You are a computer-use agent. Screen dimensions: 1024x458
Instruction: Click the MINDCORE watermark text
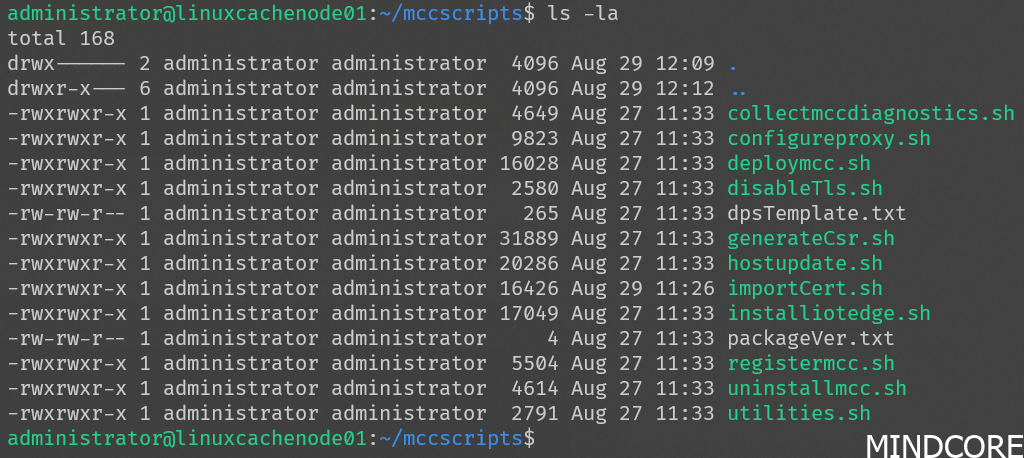pos(942,443)
